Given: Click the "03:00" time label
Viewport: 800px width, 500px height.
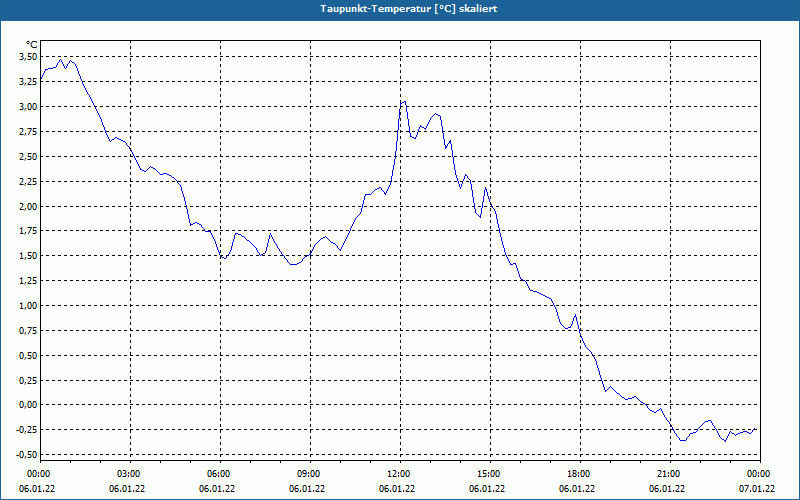Looking at the screenshot, I should coord(130,474).
